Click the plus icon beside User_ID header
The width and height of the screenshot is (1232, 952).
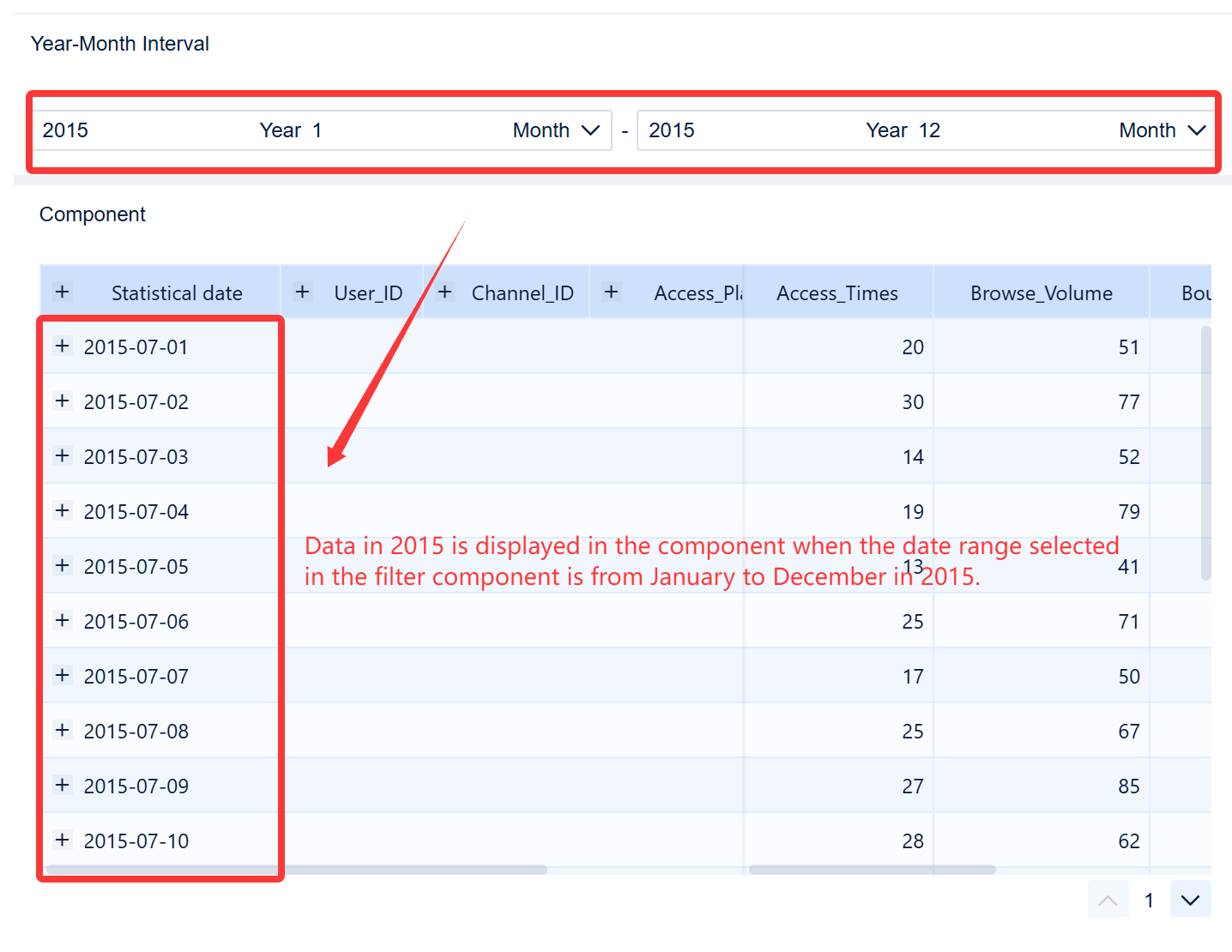pyautogui.click(x=302, y=292)
